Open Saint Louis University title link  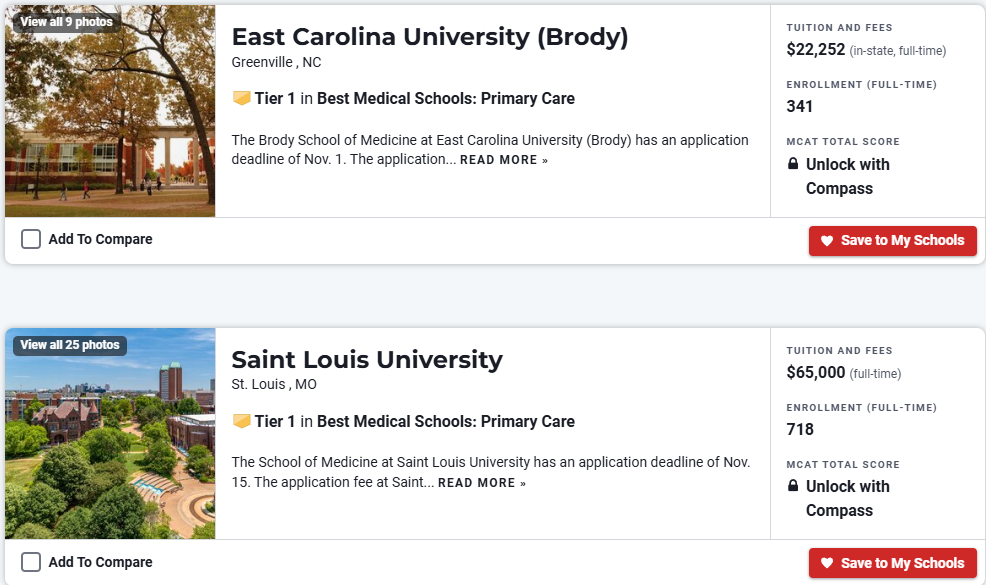click(367, 359)
